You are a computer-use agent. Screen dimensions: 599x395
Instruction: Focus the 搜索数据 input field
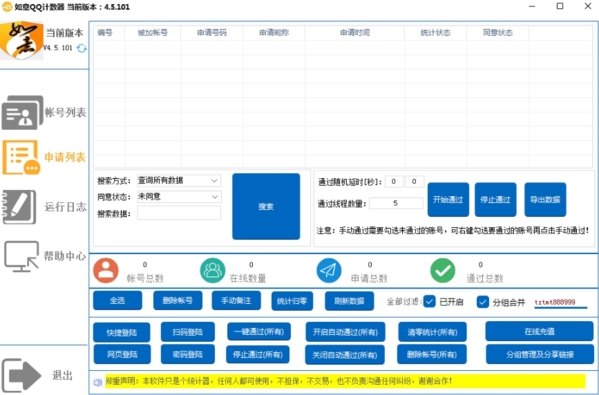pos(179,213)
